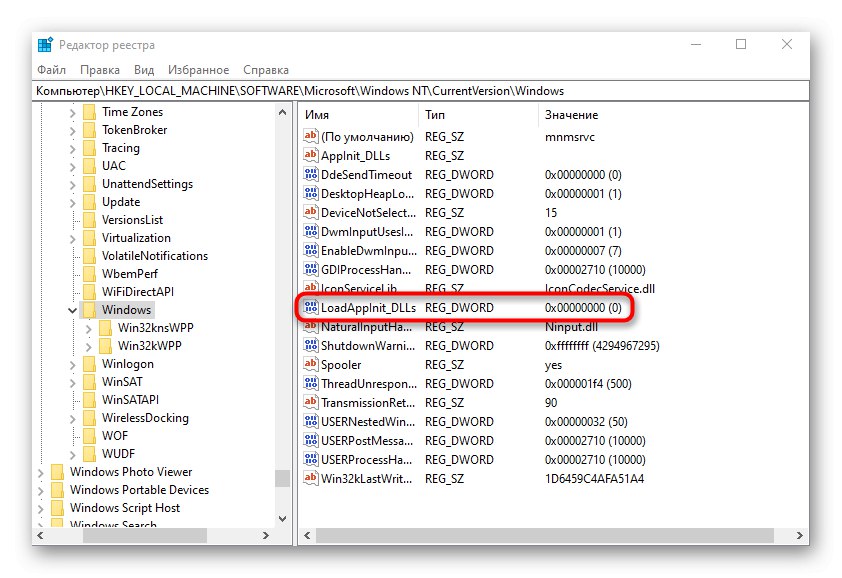Select the USERNestedWin... value name
The height and width of the screenshot is (578, 842).
pos(367,422)
